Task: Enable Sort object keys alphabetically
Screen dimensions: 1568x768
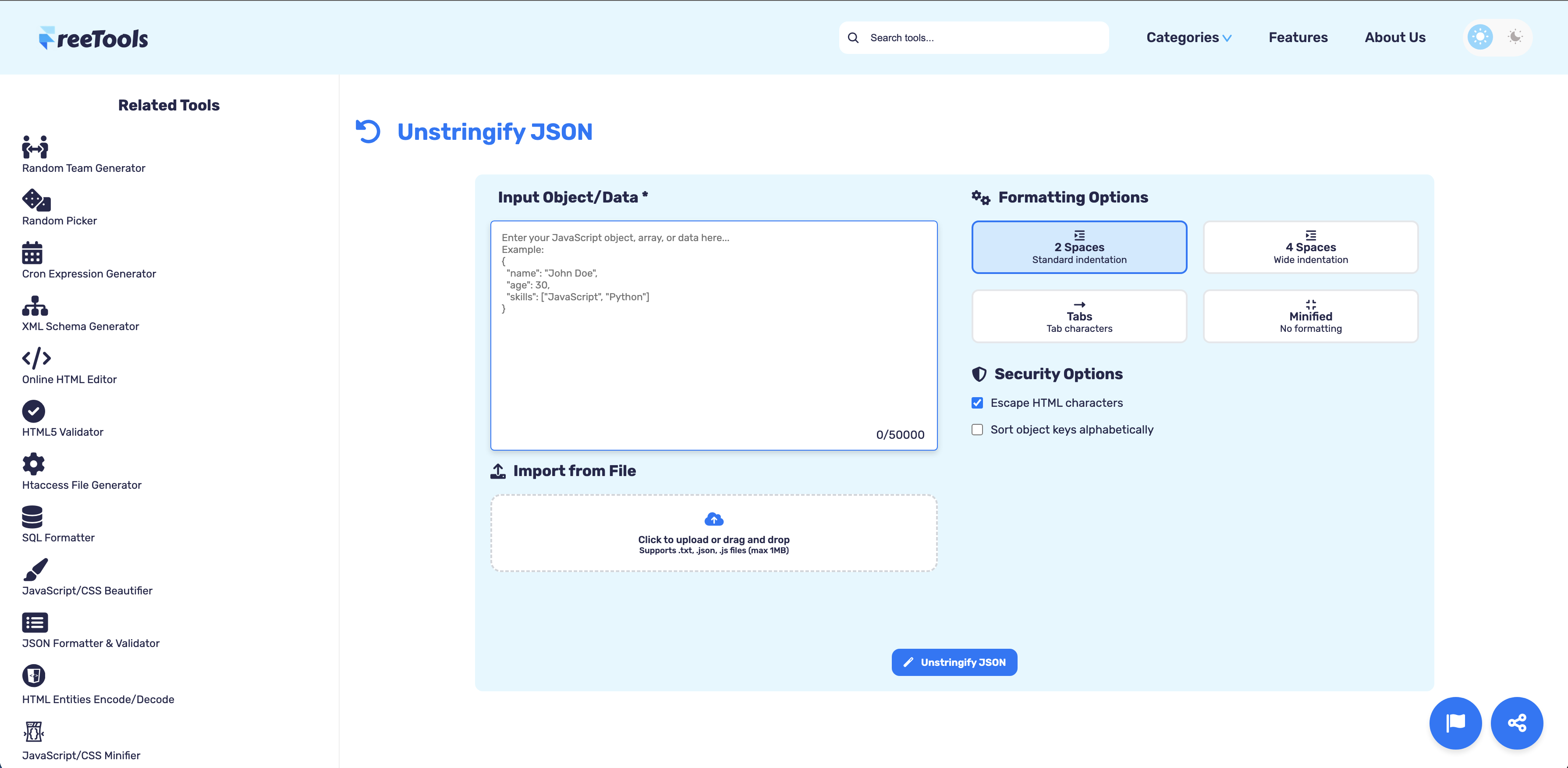Action: coord(978,430)
